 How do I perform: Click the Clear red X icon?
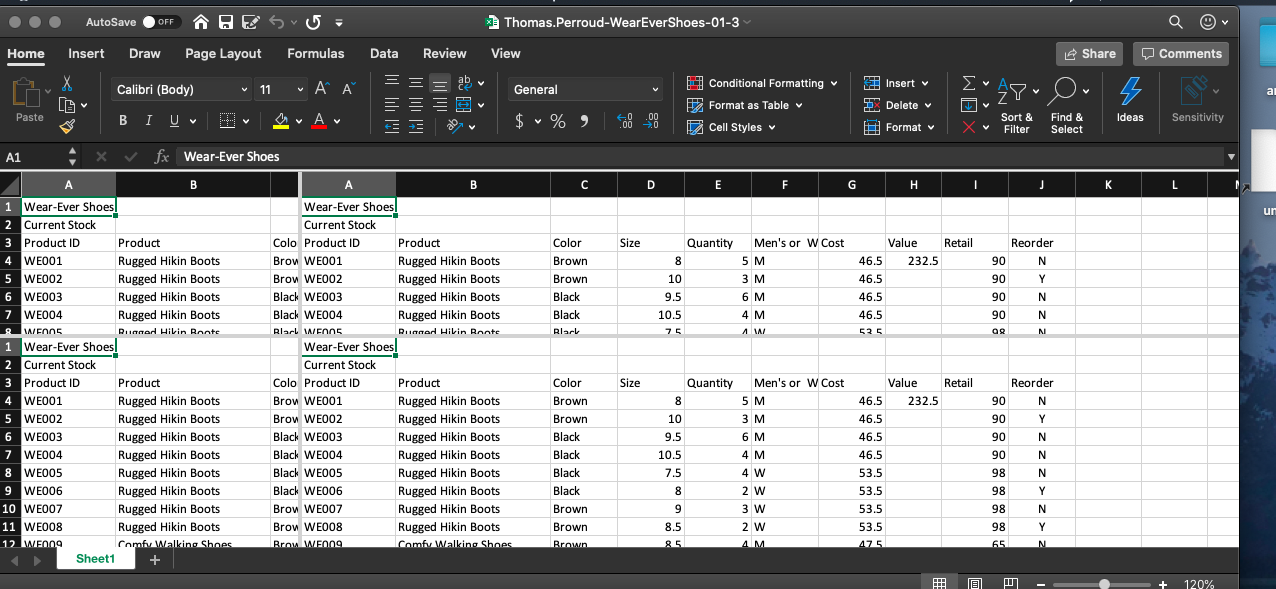click(968, 127)
